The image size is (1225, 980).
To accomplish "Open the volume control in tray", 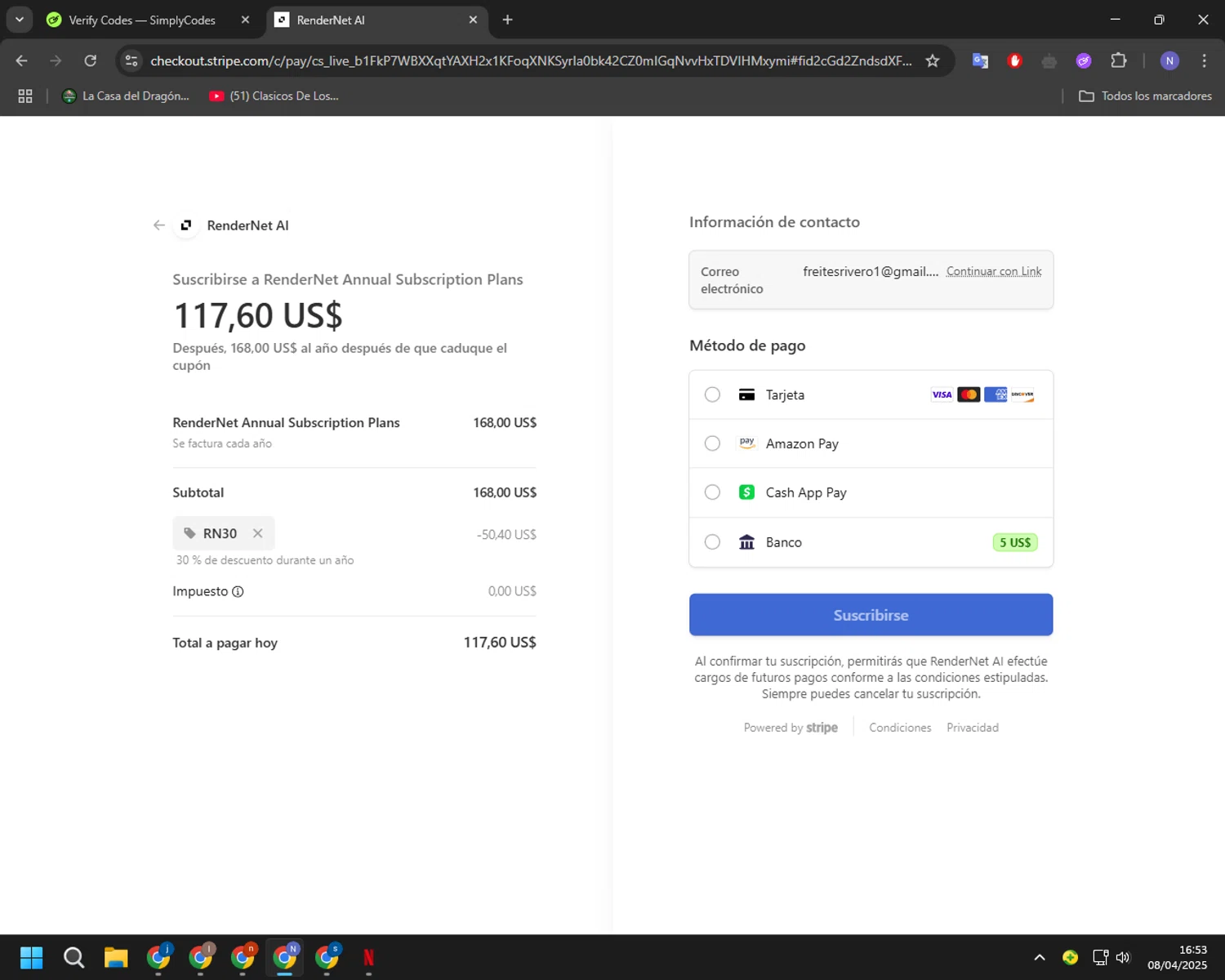I will click(x=1123, y=957).
